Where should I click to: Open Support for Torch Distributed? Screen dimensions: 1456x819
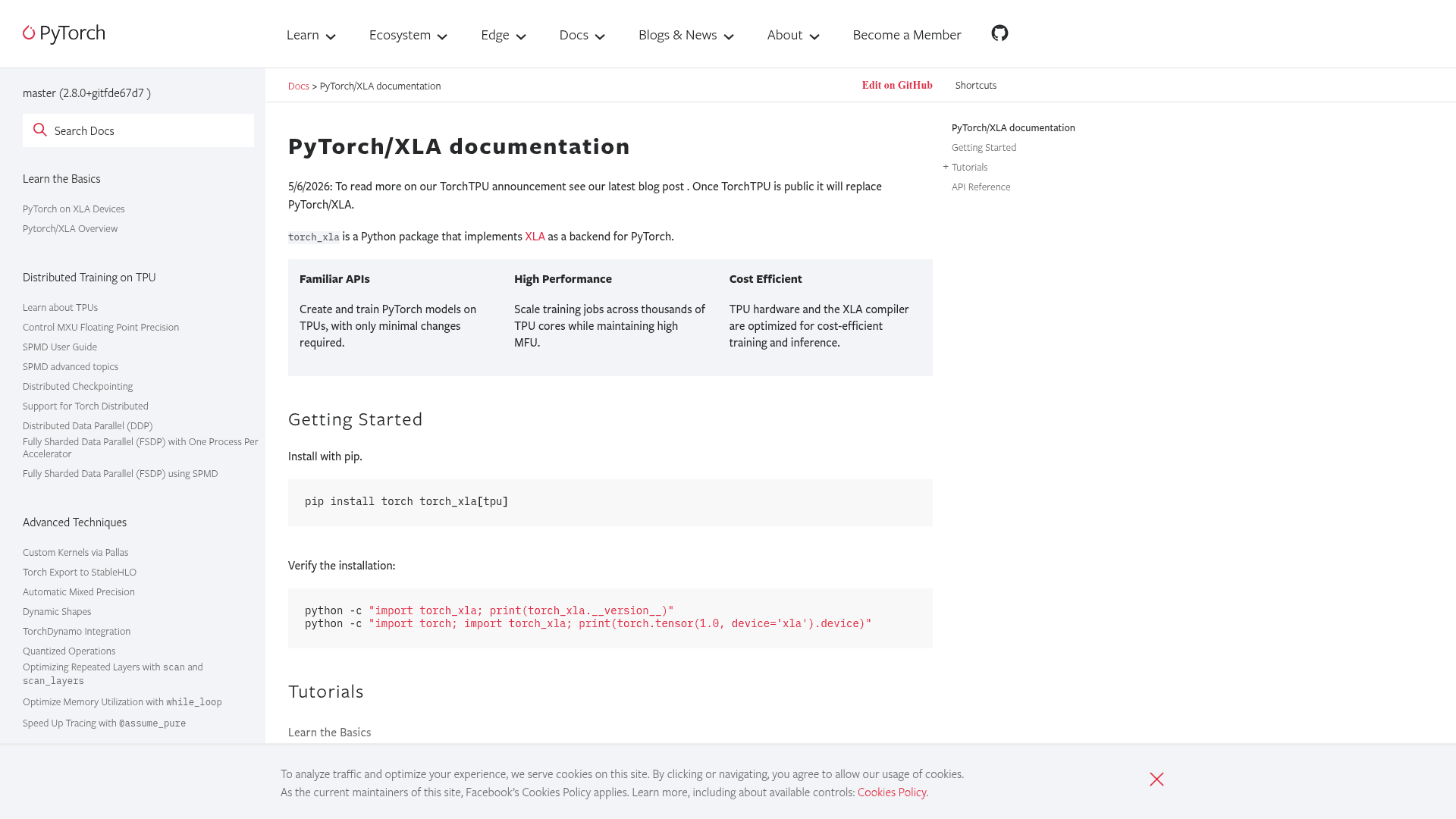[86, 406]
